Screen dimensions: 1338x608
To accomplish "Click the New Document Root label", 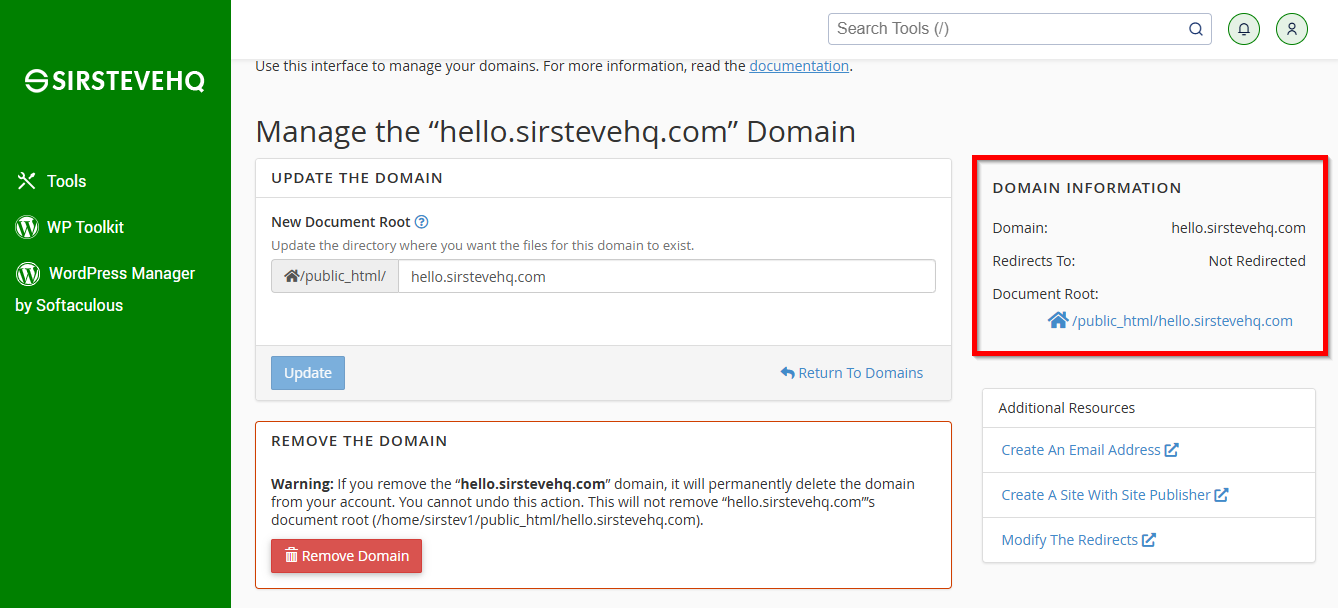I will 341,222.
